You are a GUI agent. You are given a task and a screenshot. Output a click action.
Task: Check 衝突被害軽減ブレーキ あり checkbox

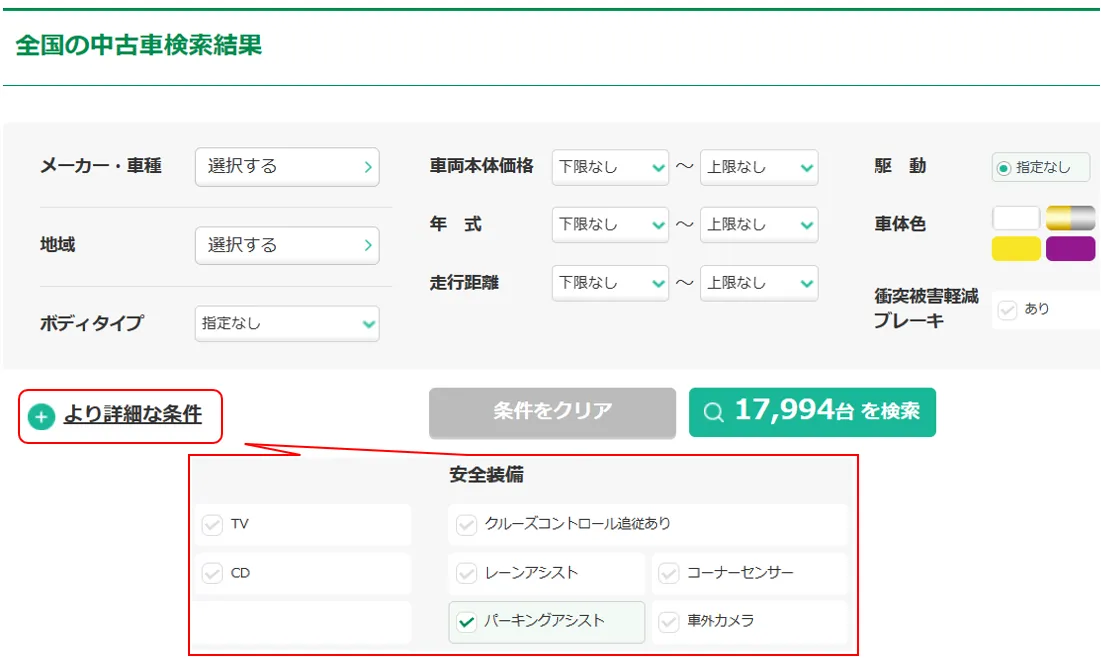click(1008, 310)
